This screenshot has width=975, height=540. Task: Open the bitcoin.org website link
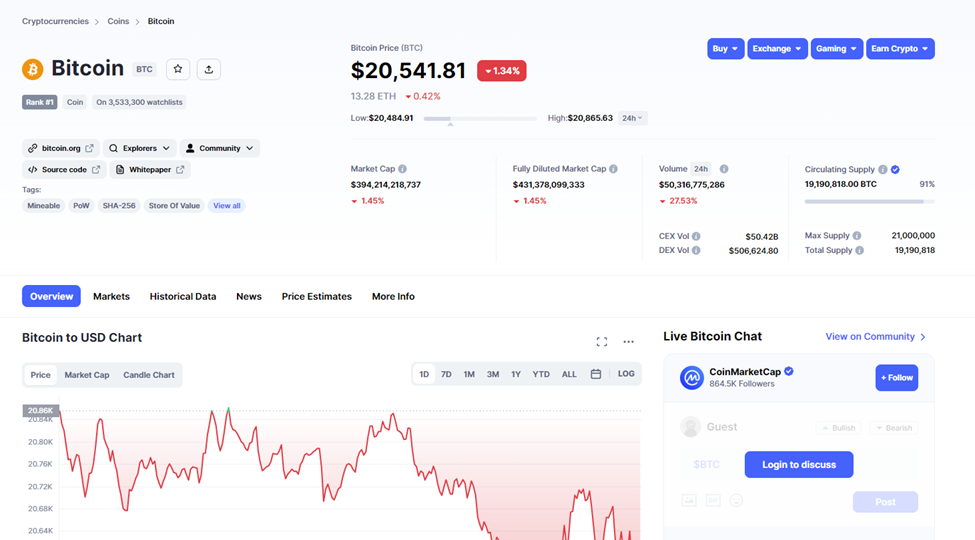(x=61, y=148)
